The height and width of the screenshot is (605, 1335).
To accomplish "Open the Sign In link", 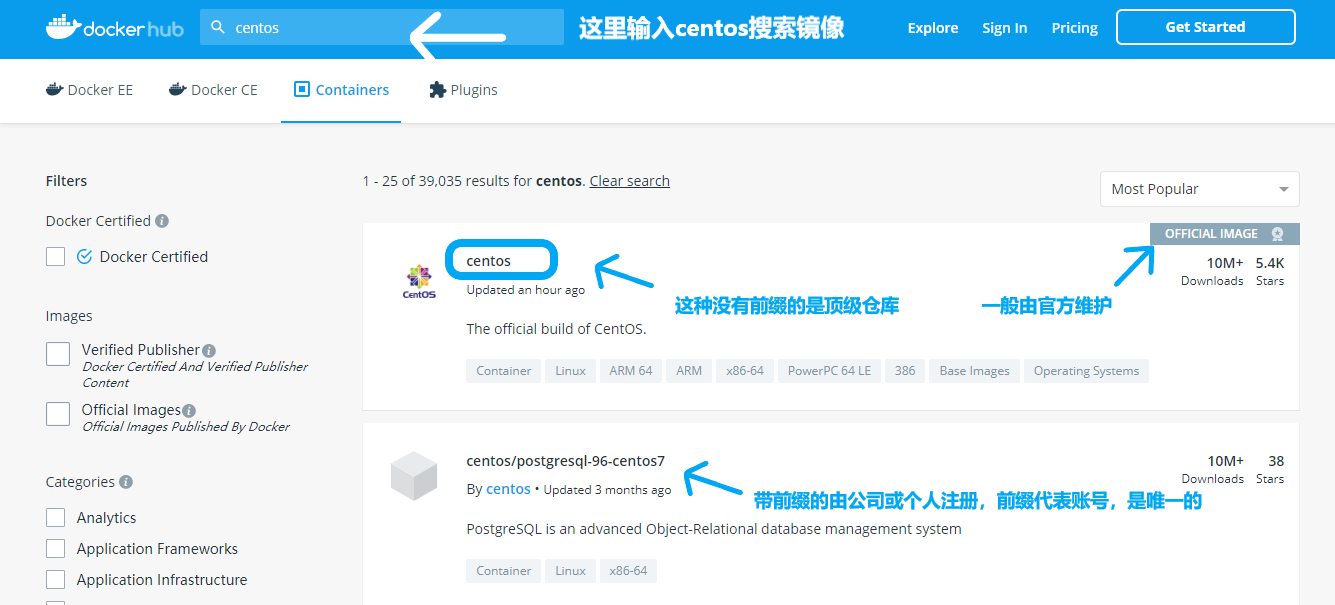I will coord(1004,28).
